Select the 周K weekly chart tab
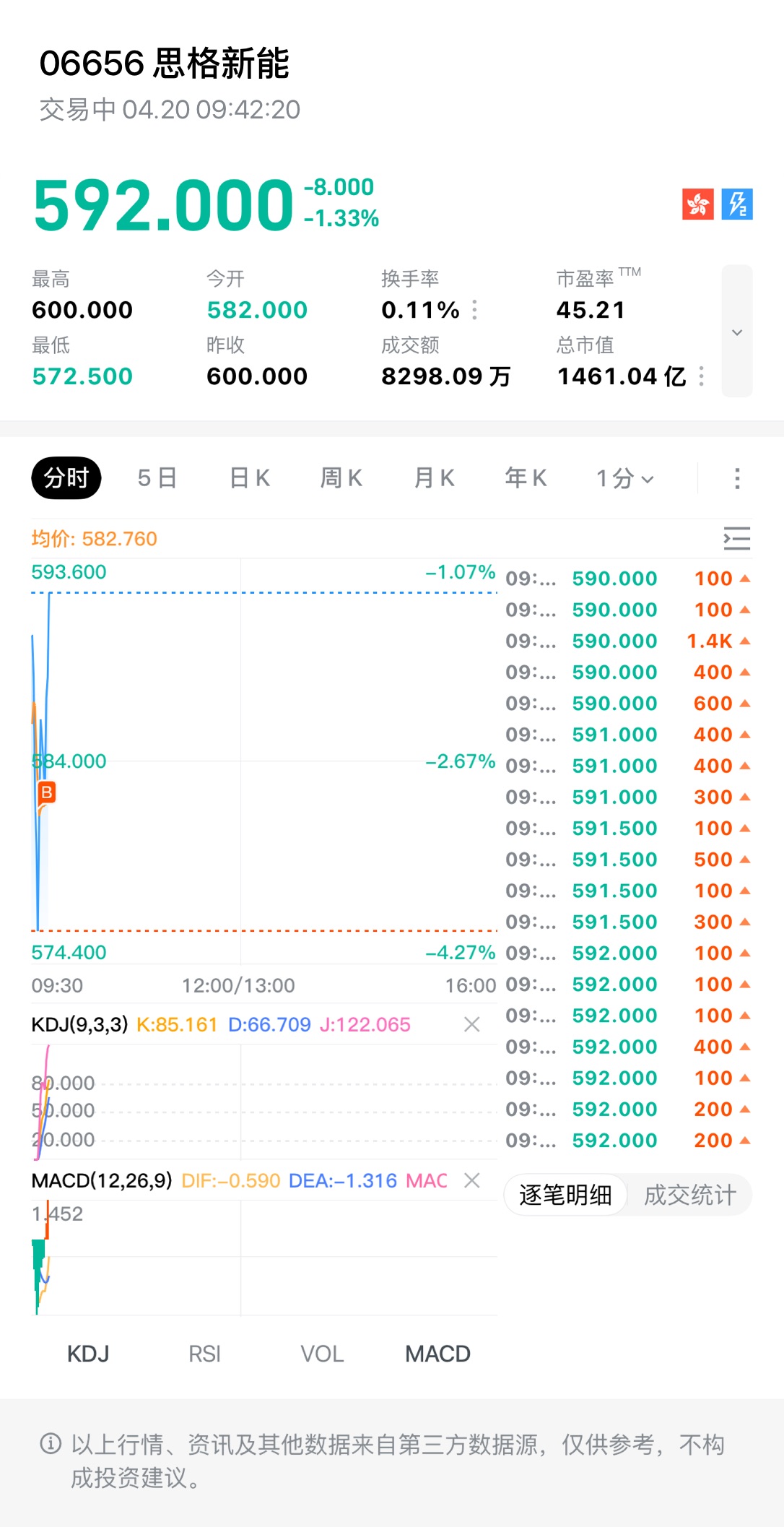Screen dimensions: 784x1527 pyautogui.click(x=341, y=478)
